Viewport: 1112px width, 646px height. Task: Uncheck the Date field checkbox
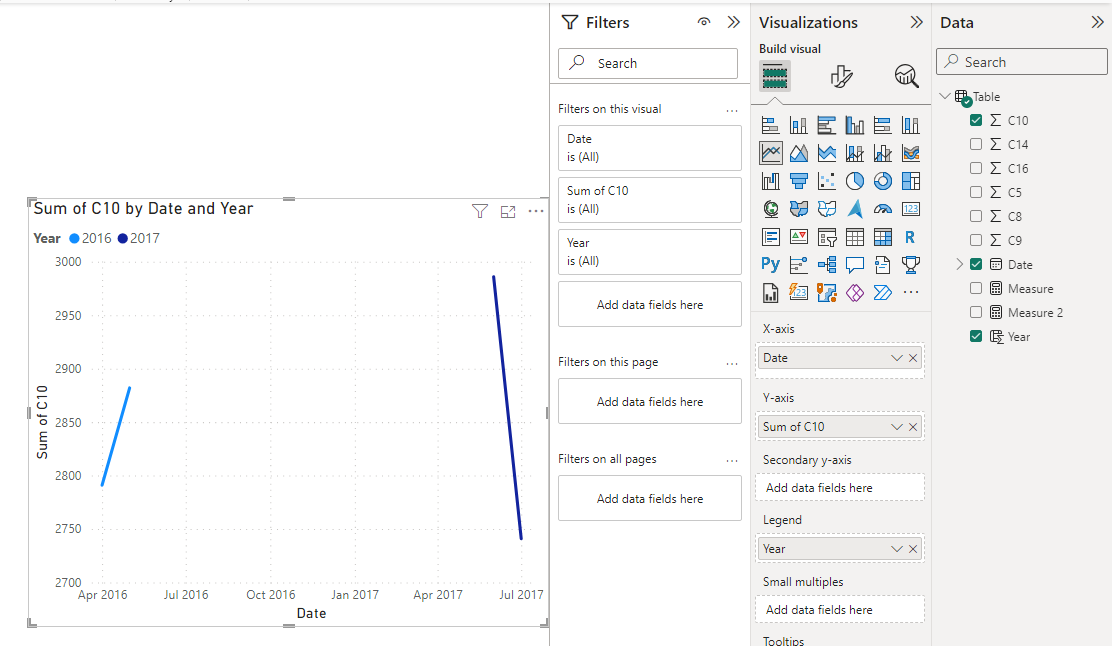click(976, 264)
